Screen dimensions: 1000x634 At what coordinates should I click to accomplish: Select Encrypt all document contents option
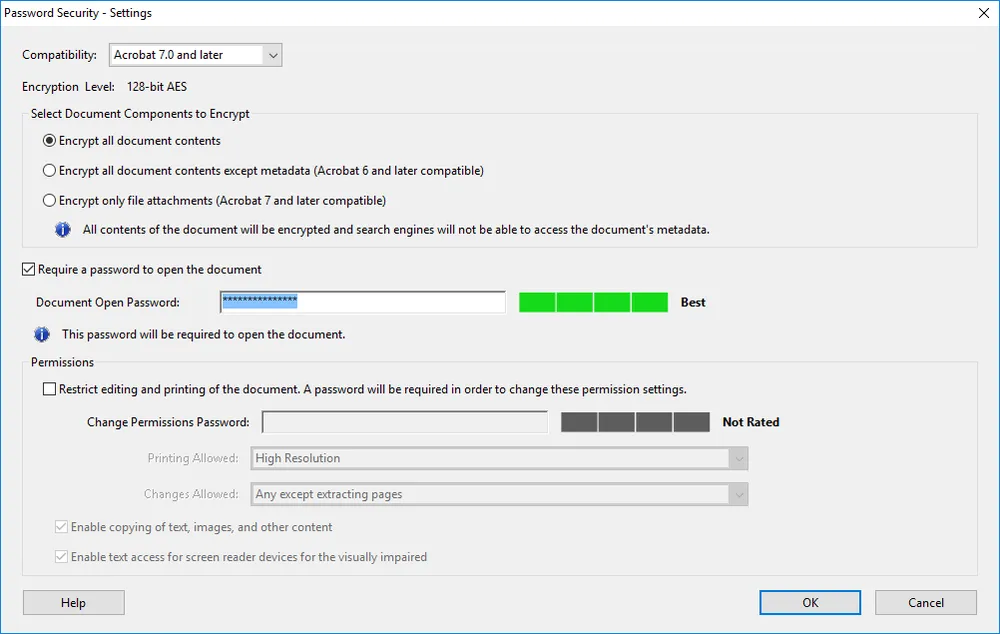point(50,141)
